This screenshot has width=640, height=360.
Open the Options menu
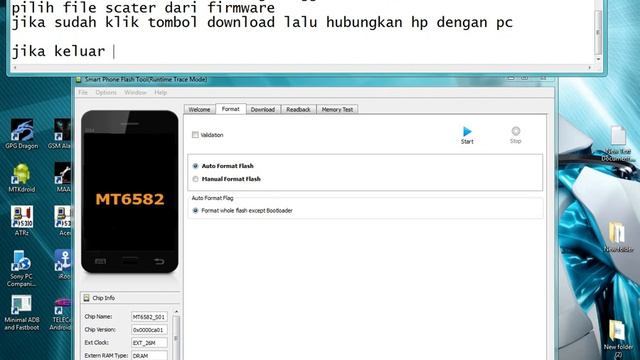click(106, 93)
